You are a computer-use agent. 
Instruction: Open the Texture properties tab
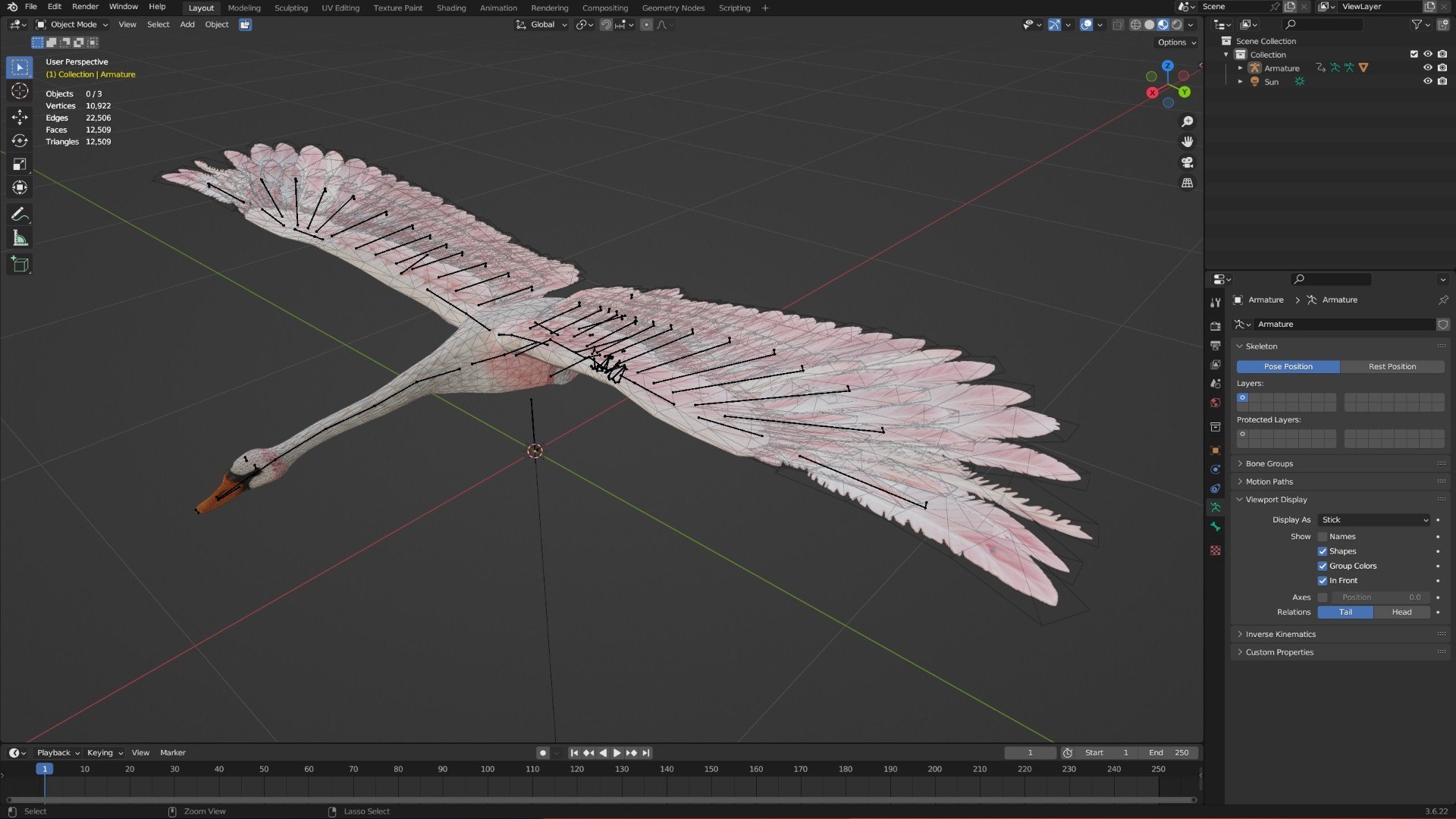1216,551
